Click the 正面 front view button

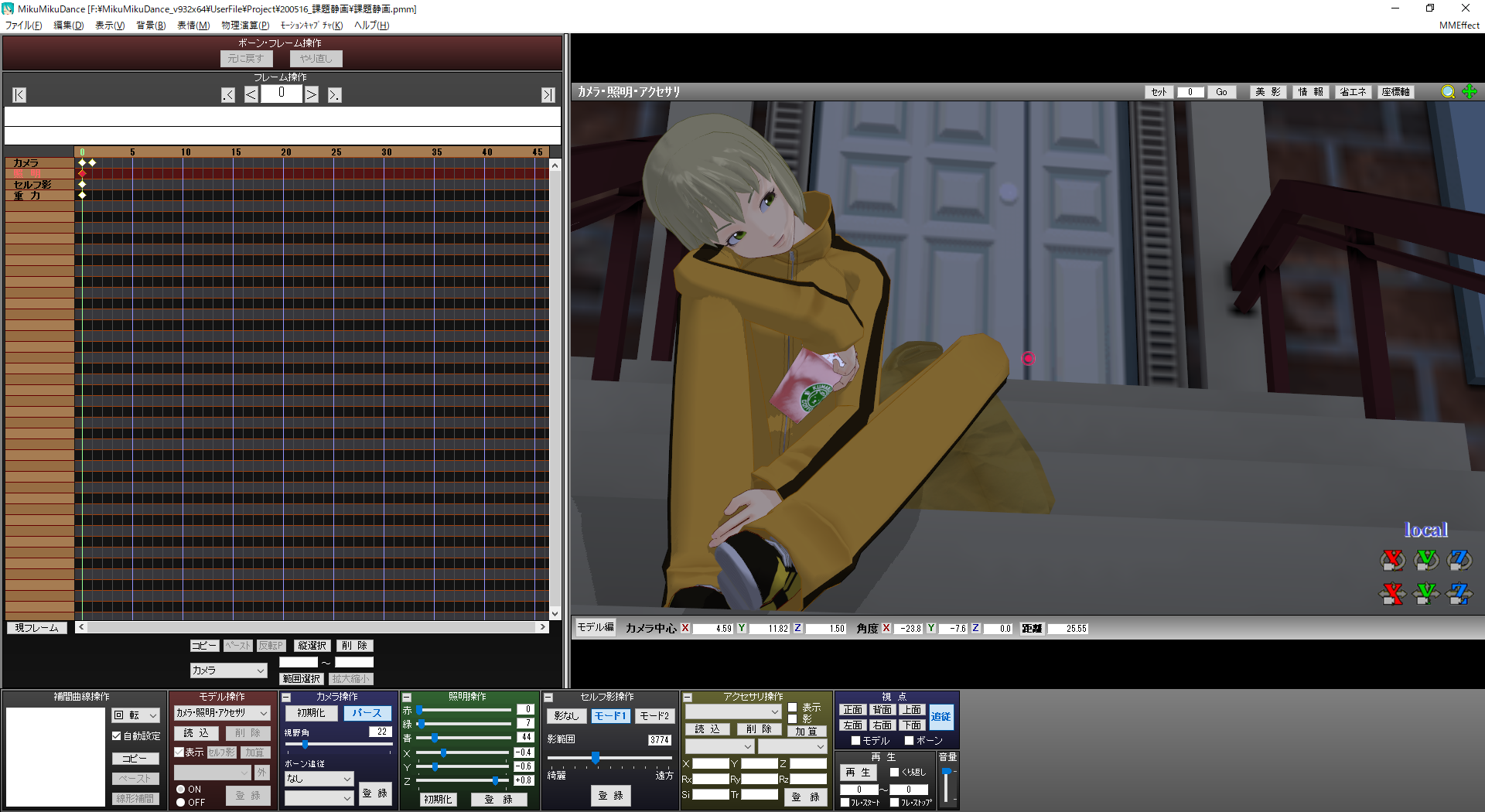852,710
